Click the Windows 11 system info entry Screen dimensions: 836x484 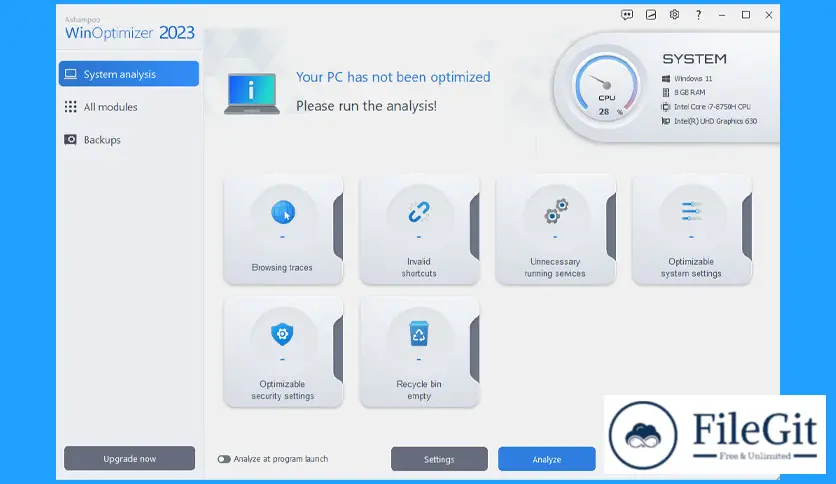point(693,78)
